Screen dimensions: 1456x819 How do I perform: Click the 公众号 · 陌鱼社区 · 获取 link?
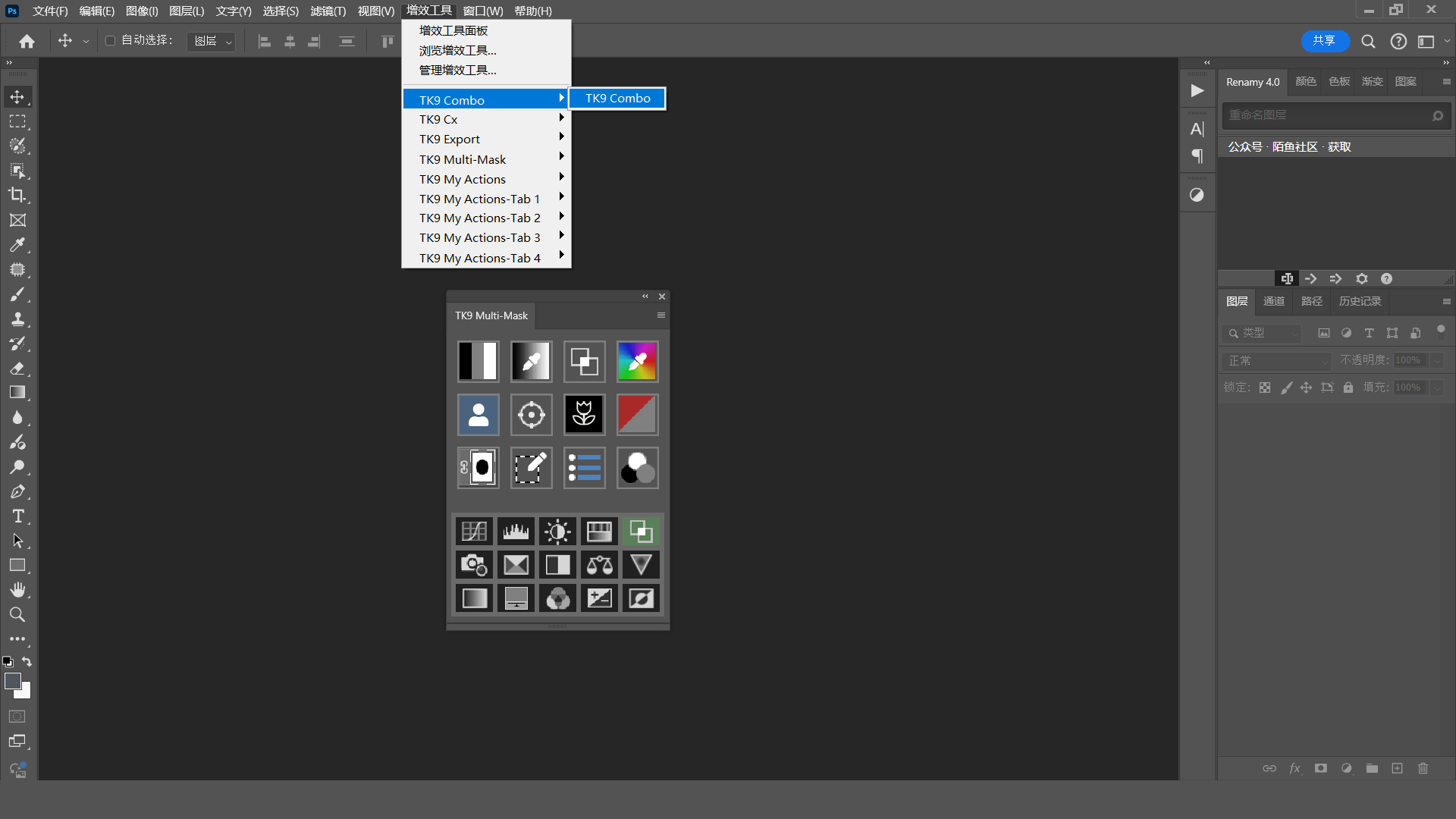[1289, 147]
